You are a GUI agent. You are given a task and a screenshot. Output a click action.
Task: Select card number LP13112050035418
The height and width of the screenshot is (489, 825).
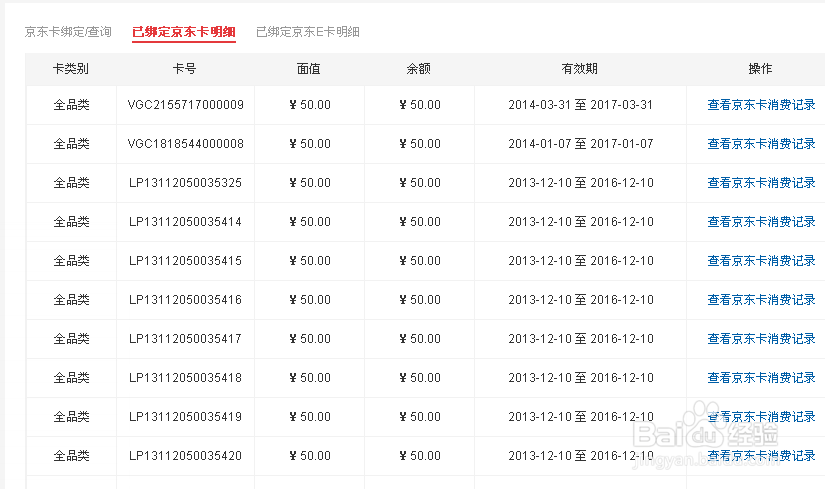185,377
